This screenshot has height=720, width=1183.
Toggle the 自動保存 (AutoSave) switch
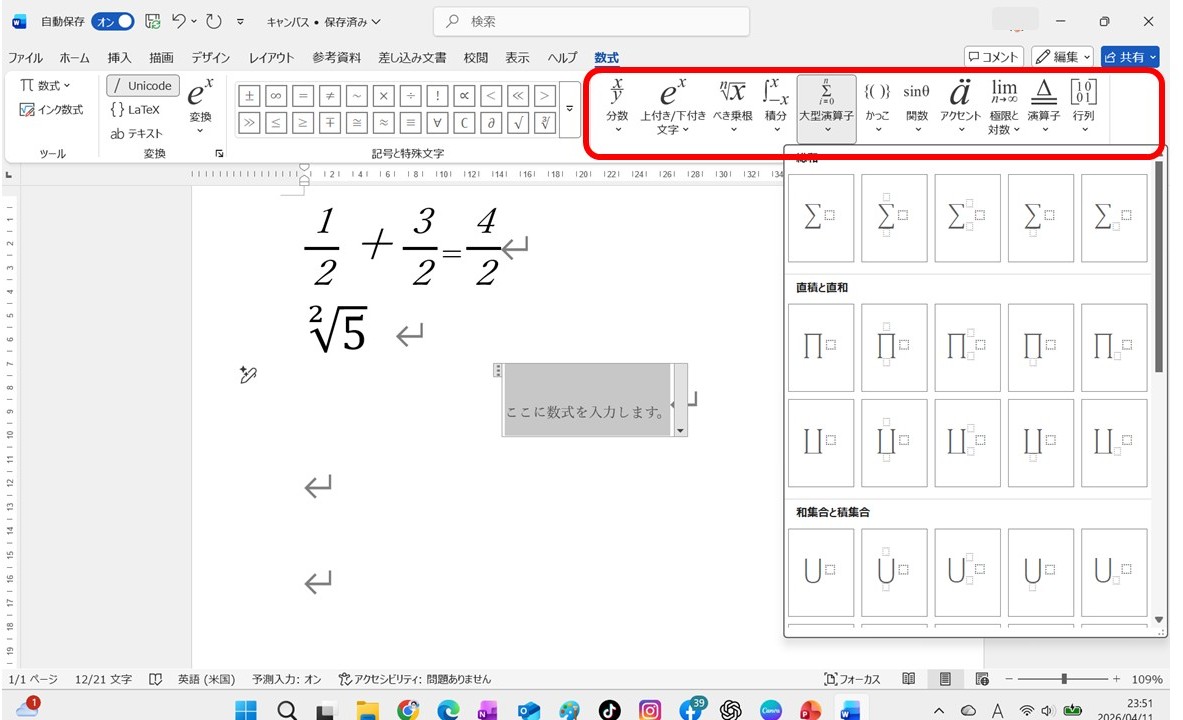tap(112, 21)
